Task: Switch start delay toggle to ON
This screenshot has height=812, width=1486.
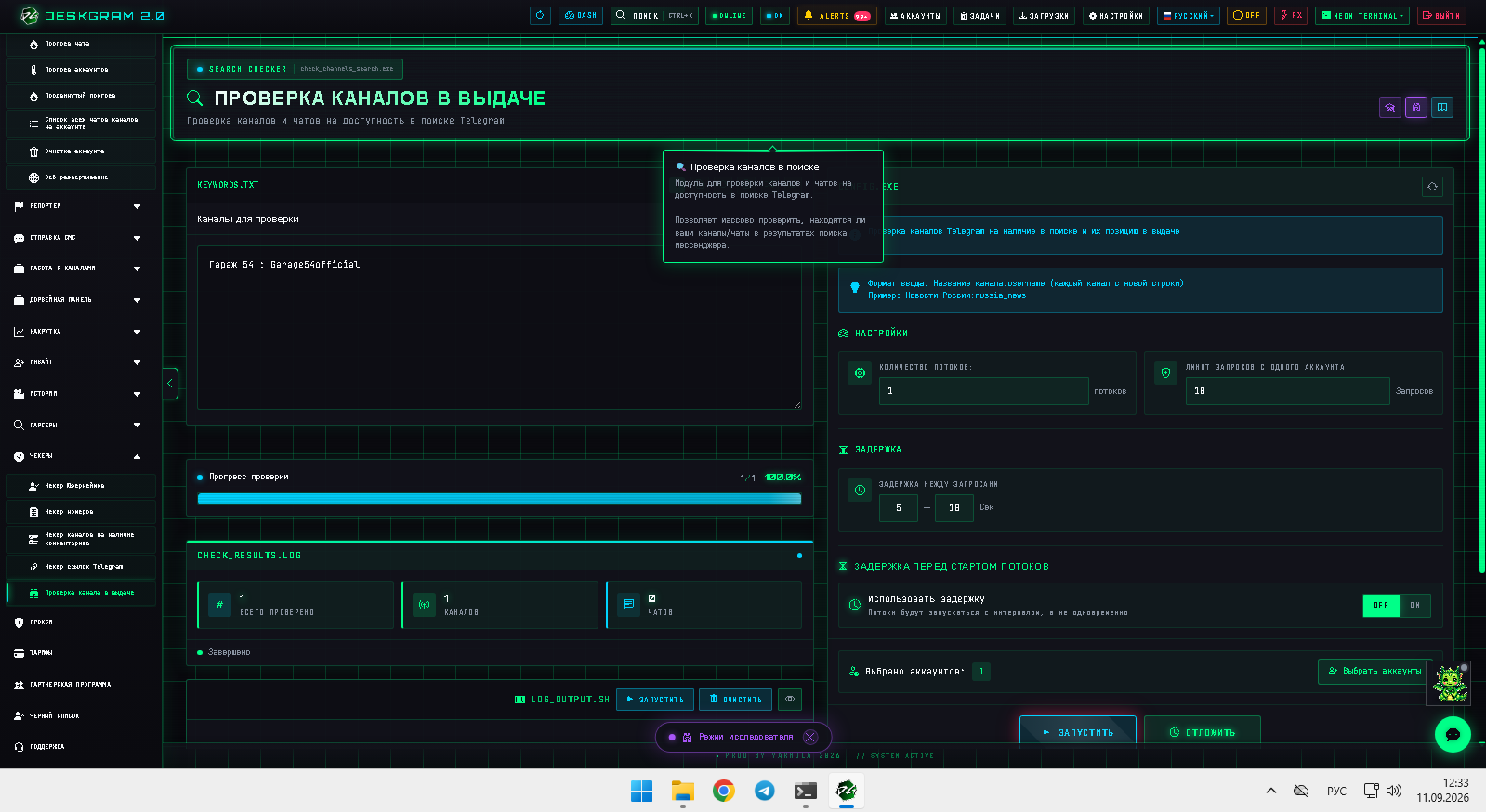Action: (x=1414, y=605)
